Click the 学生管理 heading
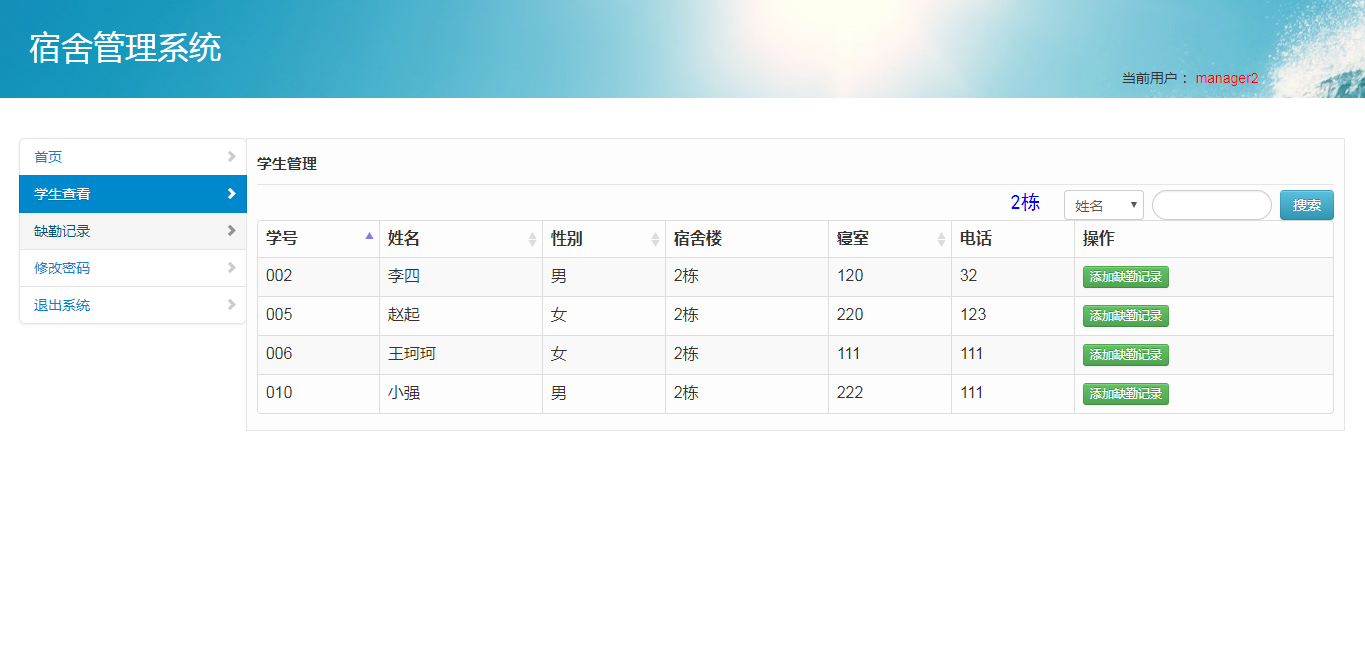This screenshot has width=1365, height=656. pyautogui.click(x=287, y=164)
